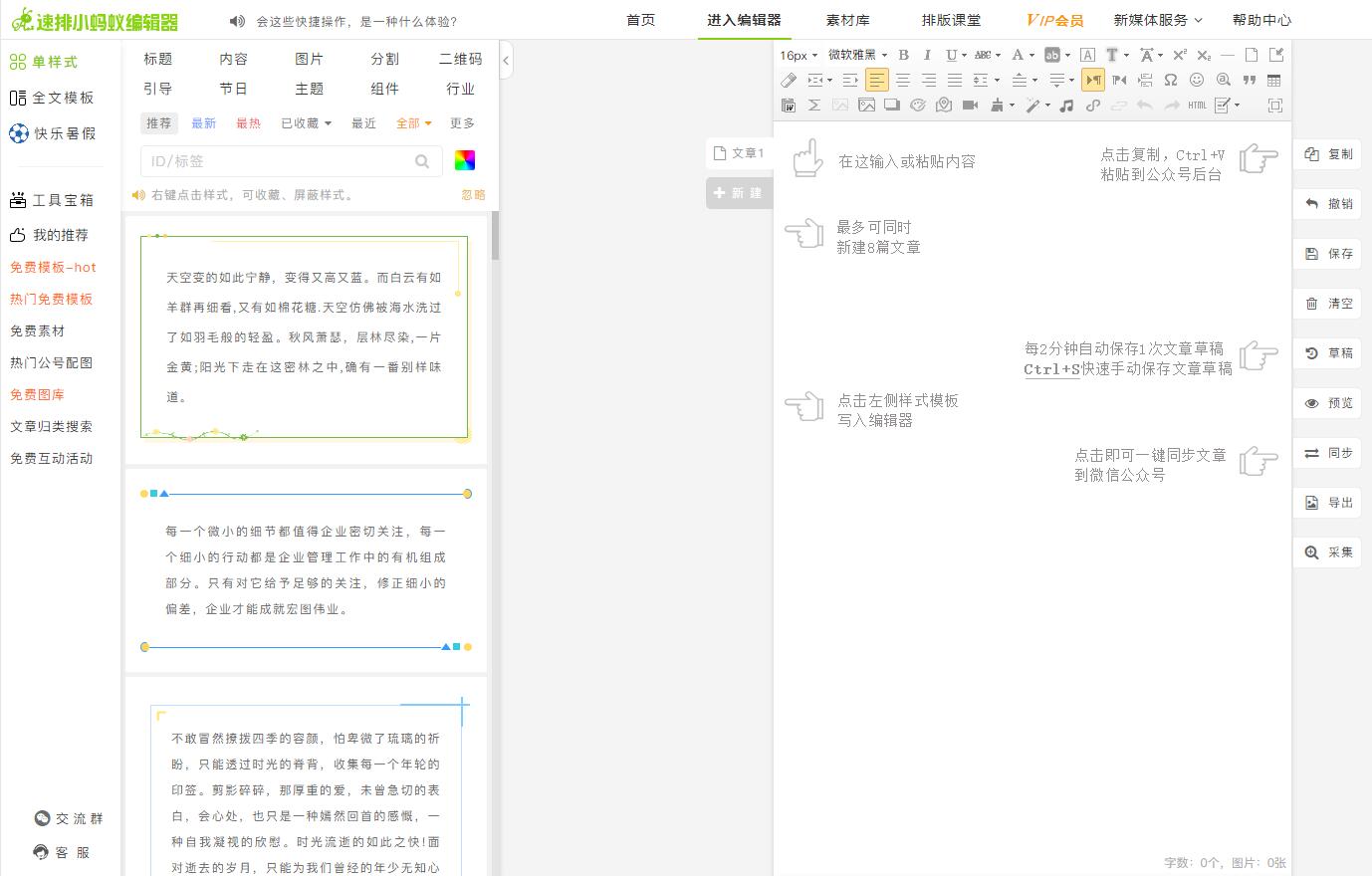Toggle the HTML source view
The width and height of the screenshot is (1372, 876).
1197,105
